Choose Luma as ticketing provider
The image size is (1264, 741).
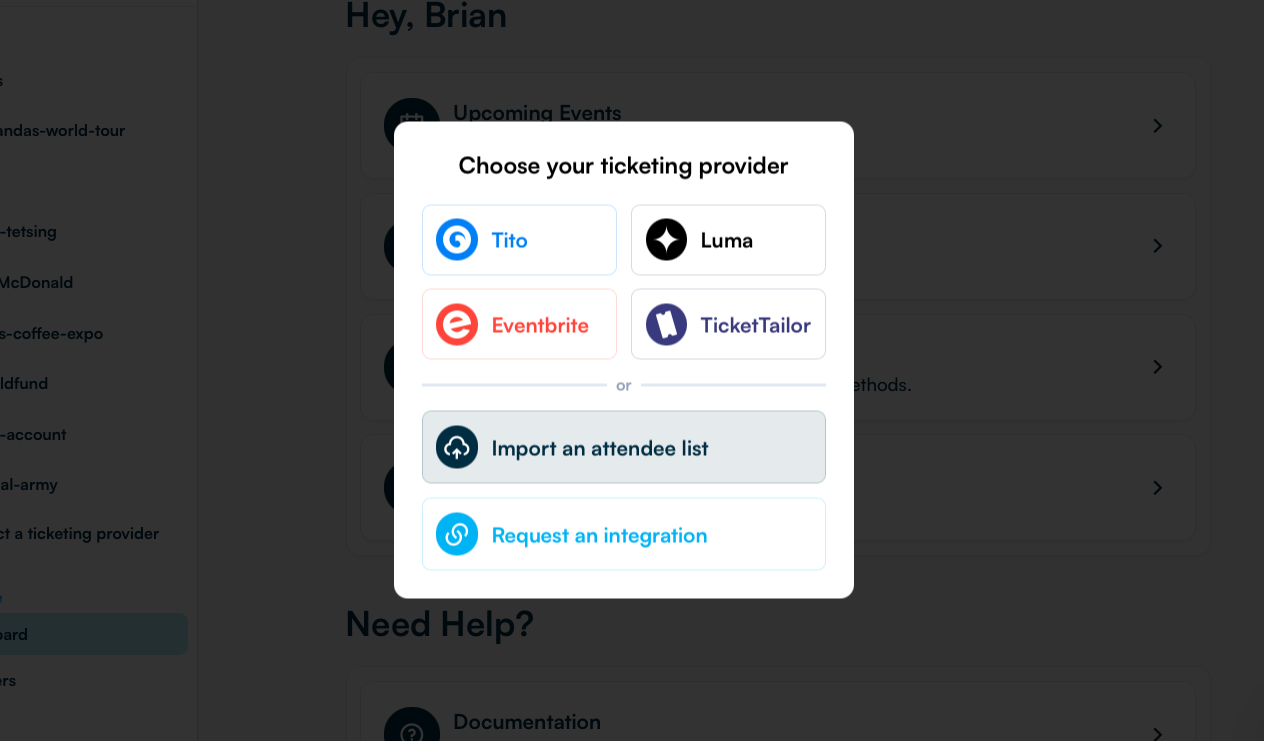coord(728,239)
